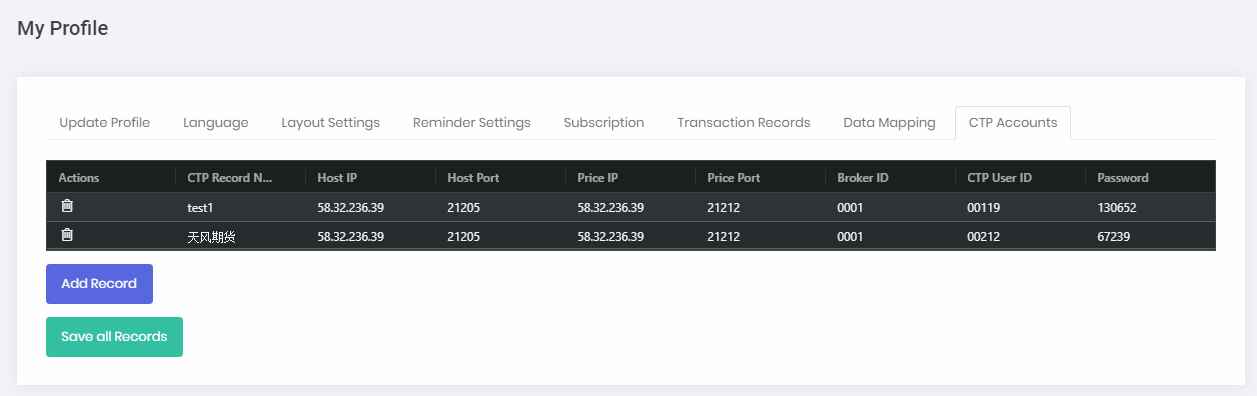Image resolution: width=1257 pixels, height=396 pixels.
Task: Delete the test1 record with trash icon
Action: tap(67, 206)
